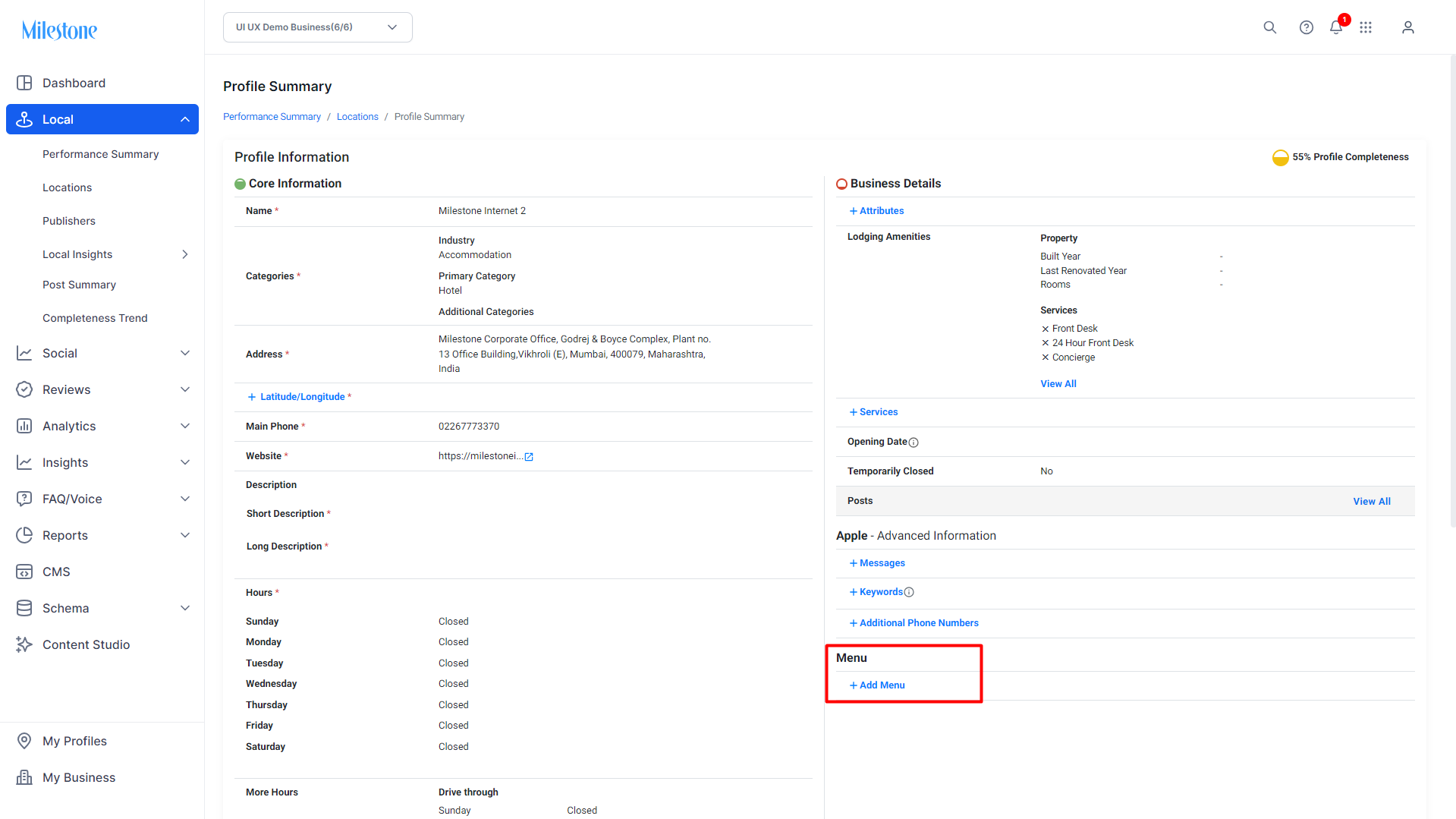Open My Business in sidebar
This screenshot has height=819, width=1456.
click(79, 777)
